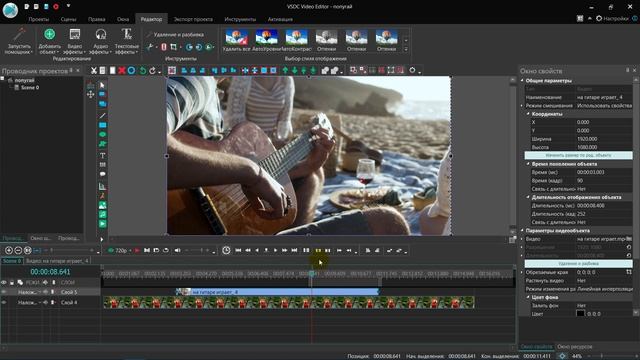
Task: Open the Video effects icon
Action: [75, 35]
